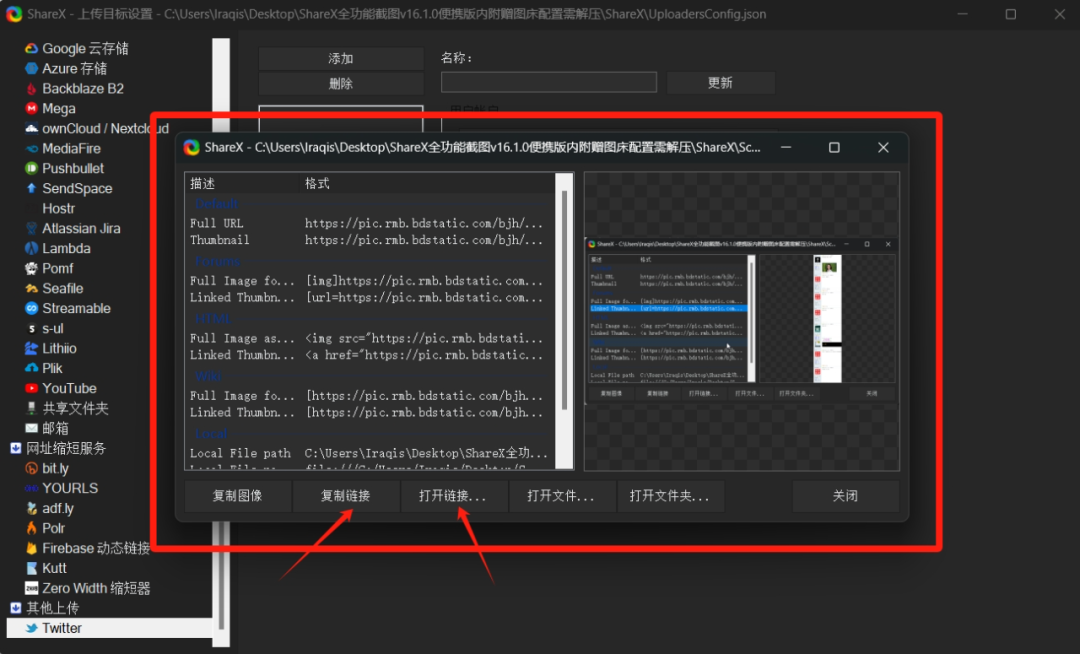Select Google 云存储 in the sidebar

(85, 48)
